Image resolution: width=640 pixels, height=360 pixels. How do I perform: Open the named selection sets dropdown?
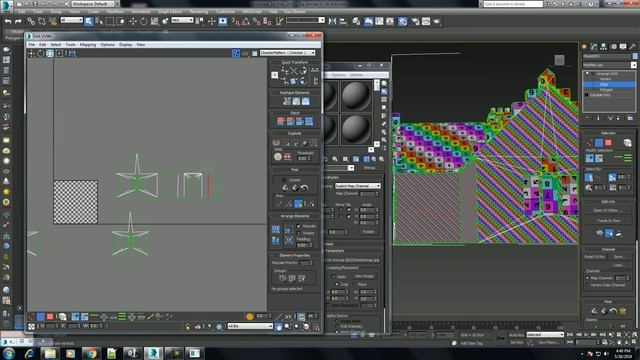[305, 20]
